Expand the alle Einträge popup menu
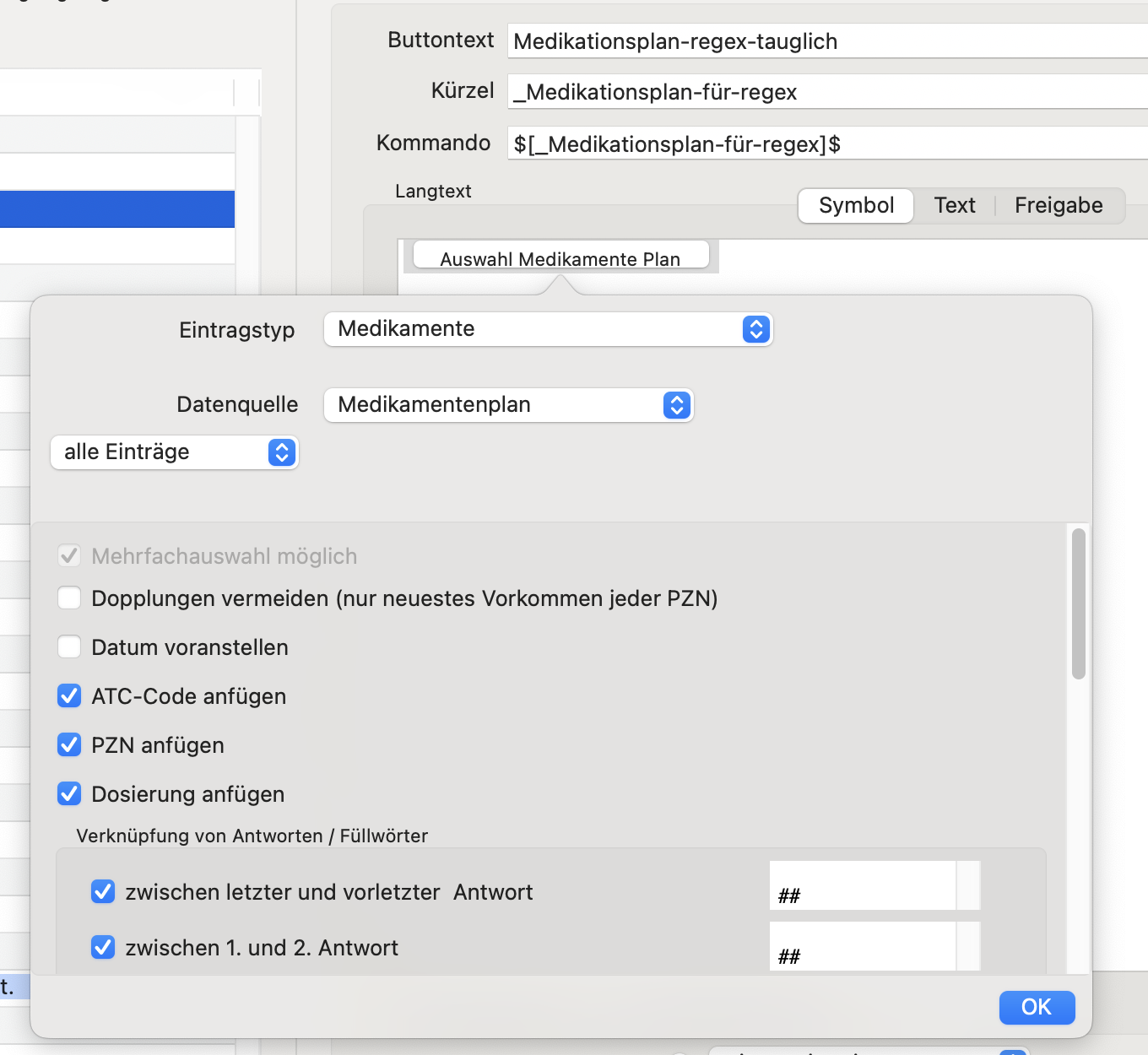Image resolution: width=1148 pixels, height=1055 pixels. pos(175,452)
